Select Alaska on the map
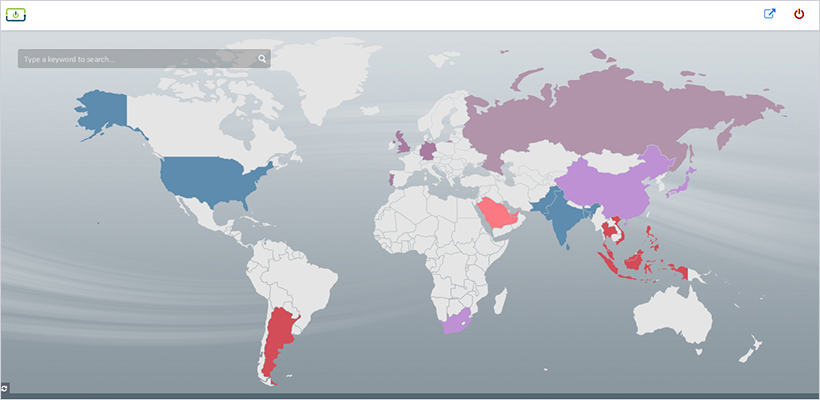Viewport: 820px width, 400px height. tap(101, 108)
